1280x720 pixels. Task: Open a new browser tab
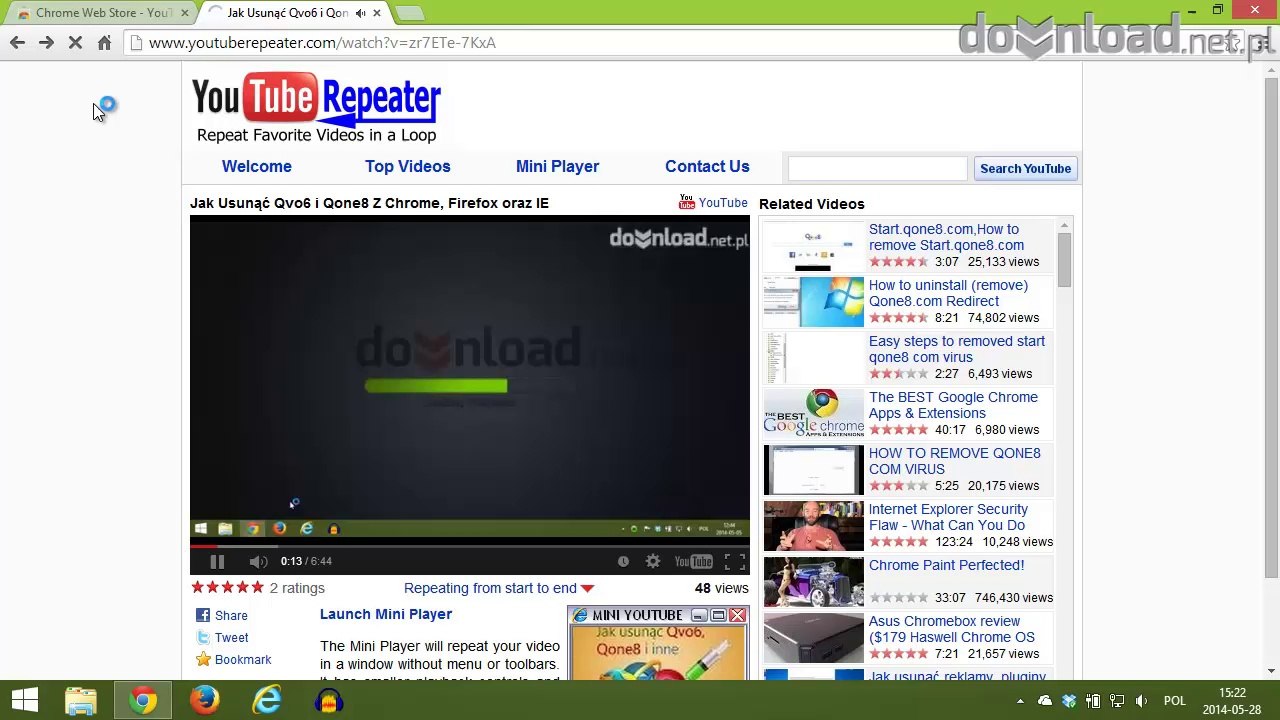[409, 13]
